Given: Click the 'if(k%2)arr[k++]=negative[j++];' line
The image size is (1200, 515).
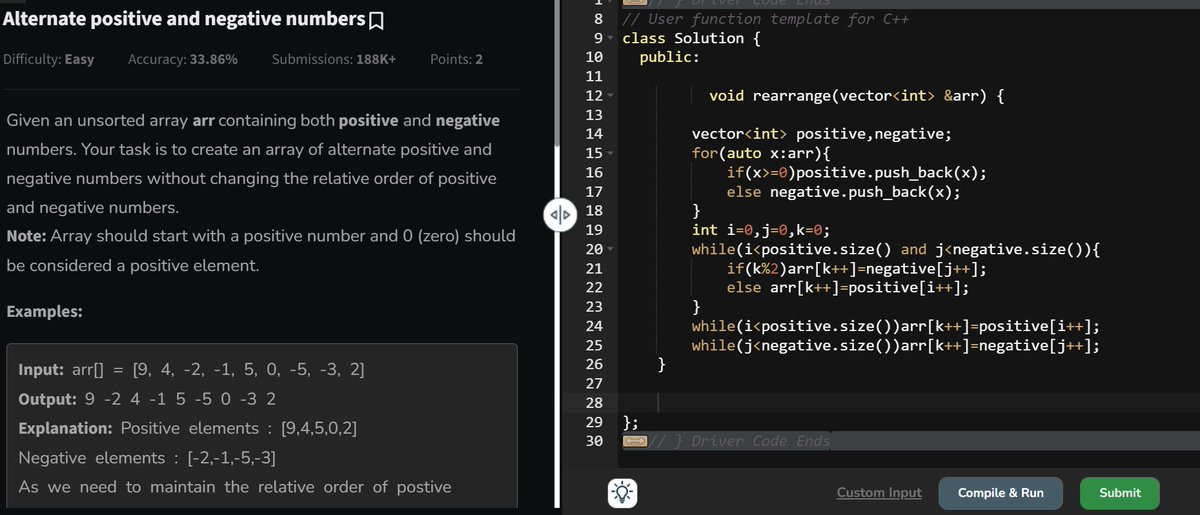Looking at the screenshot, I should tap(856, 268).
